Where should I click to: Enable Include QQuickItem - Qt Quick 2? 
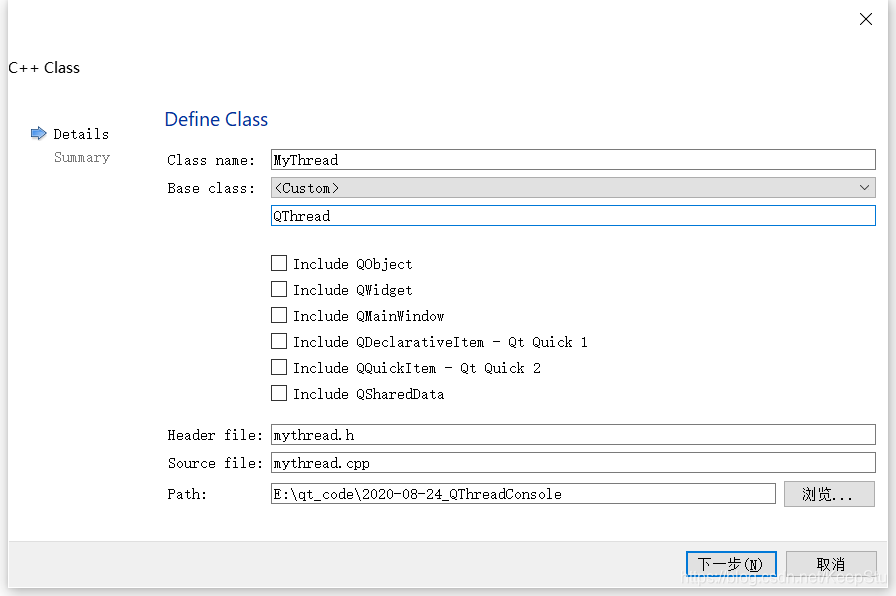279,367
